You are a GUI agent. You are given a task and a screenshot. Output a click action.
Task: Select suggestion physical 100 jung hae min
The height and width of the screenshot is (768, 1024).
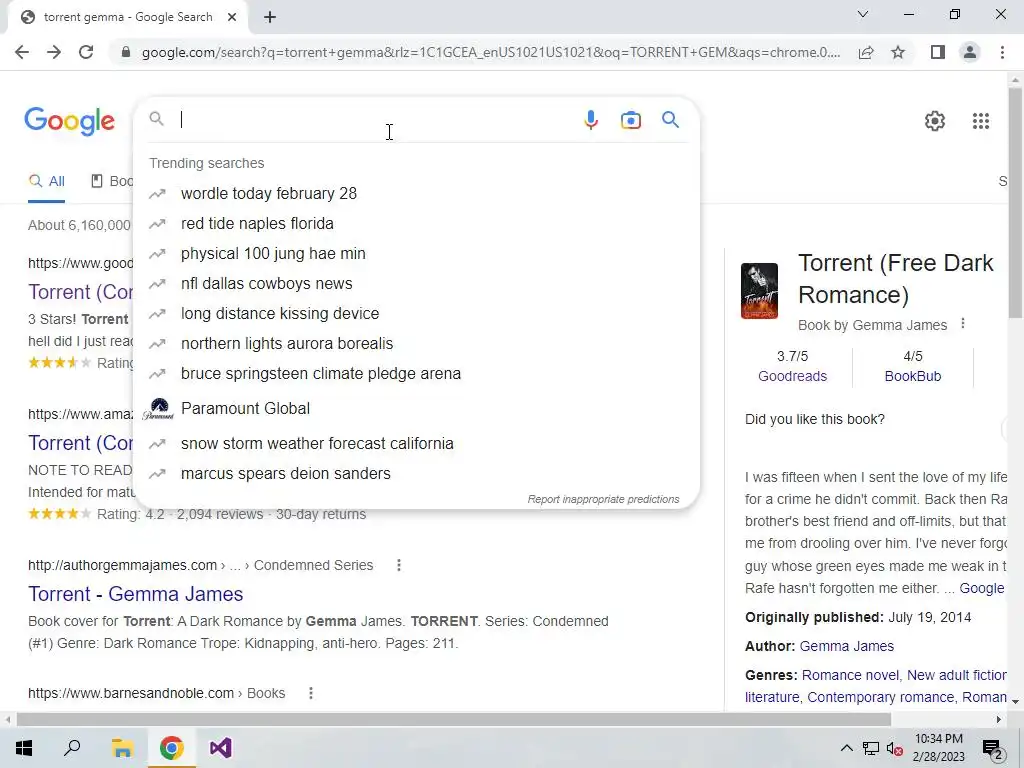(416, 253)
